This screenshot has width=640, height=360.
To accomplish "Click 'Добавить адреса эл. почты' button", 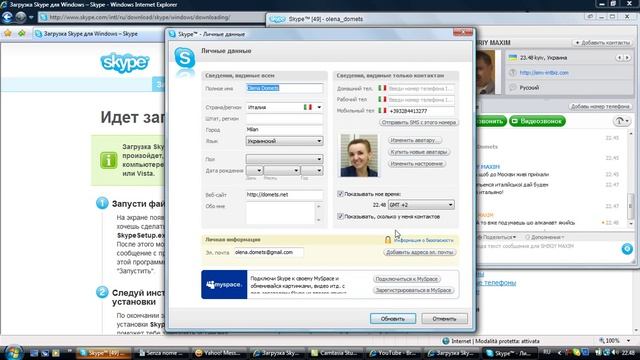I will [x=420, y=253].
